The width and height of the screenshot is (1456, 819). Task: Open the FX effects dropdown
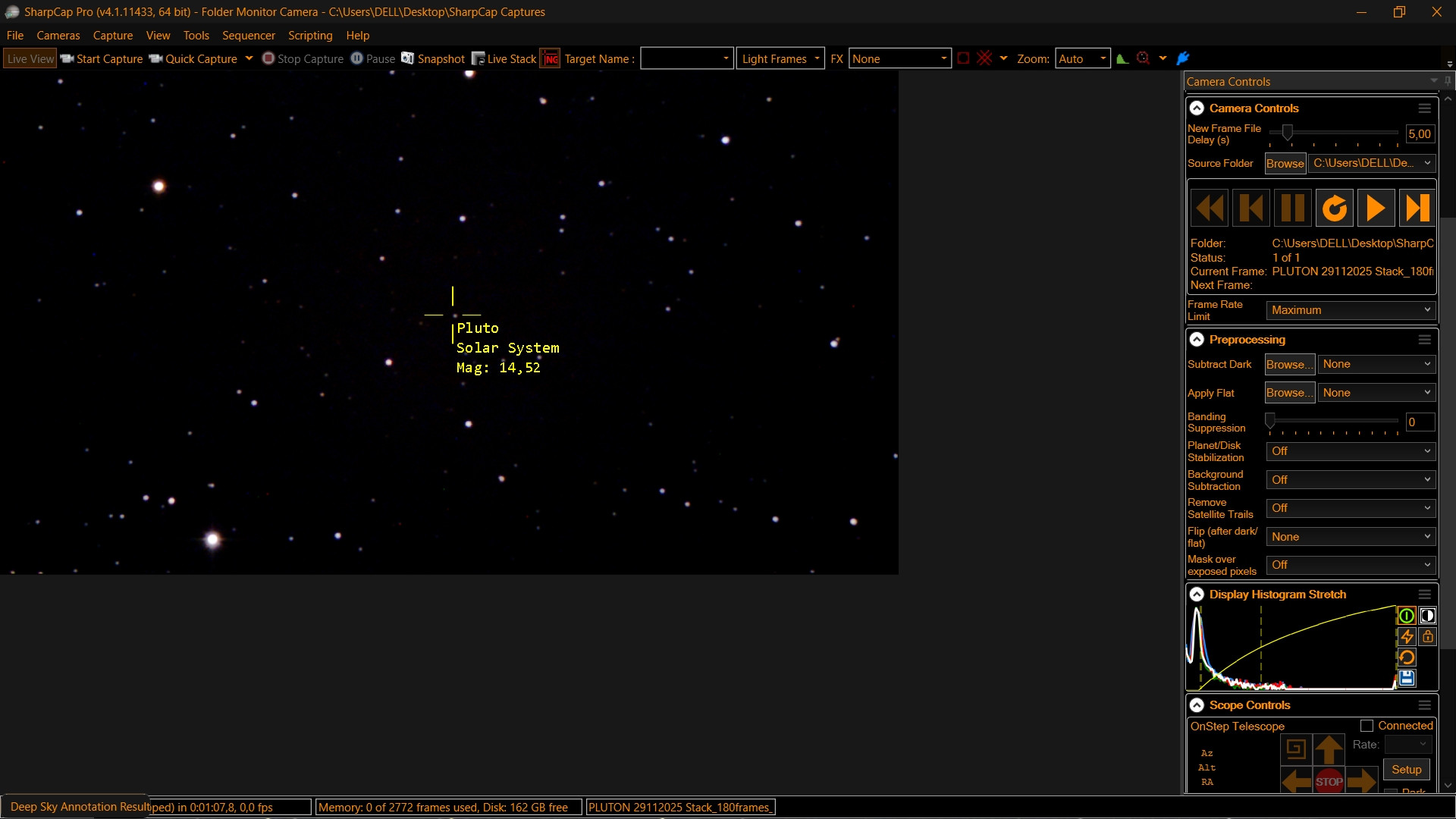tap(899, 58)
